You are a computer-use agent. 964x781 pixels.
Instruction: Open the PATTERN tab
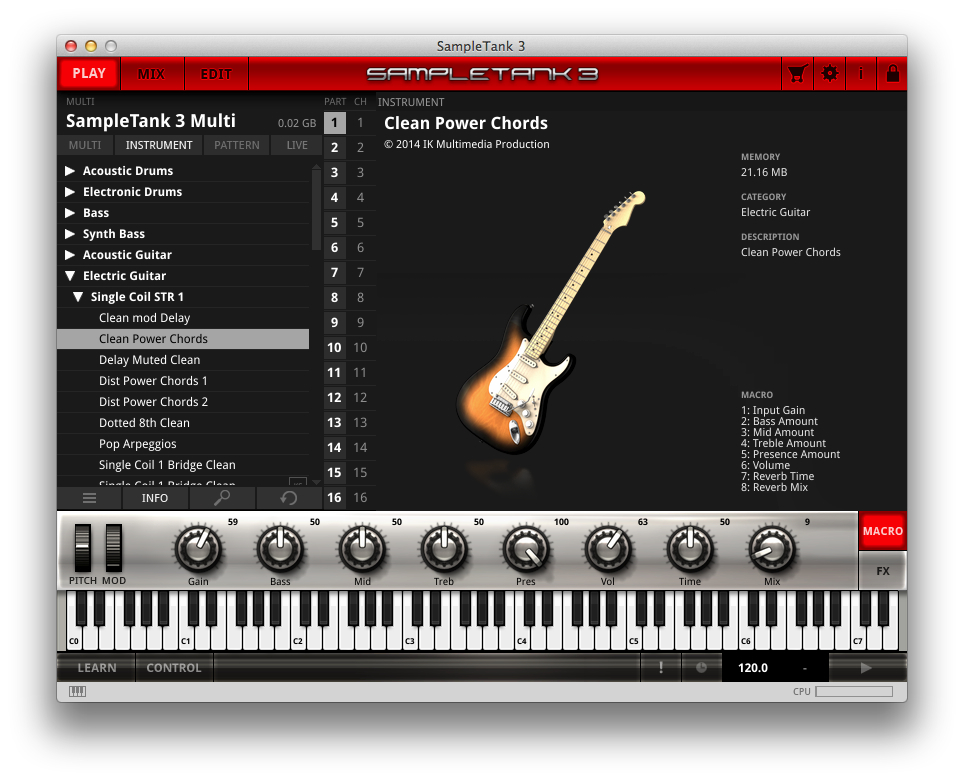pos(236,145)
